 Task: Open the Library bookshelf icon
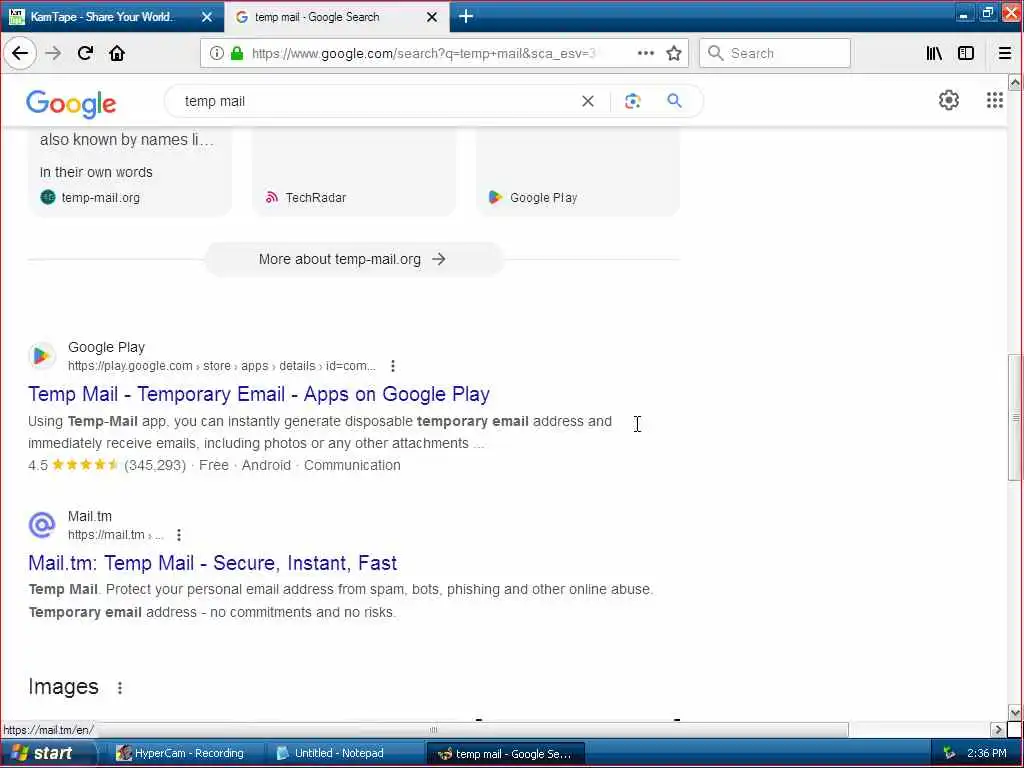click(934, 54)
